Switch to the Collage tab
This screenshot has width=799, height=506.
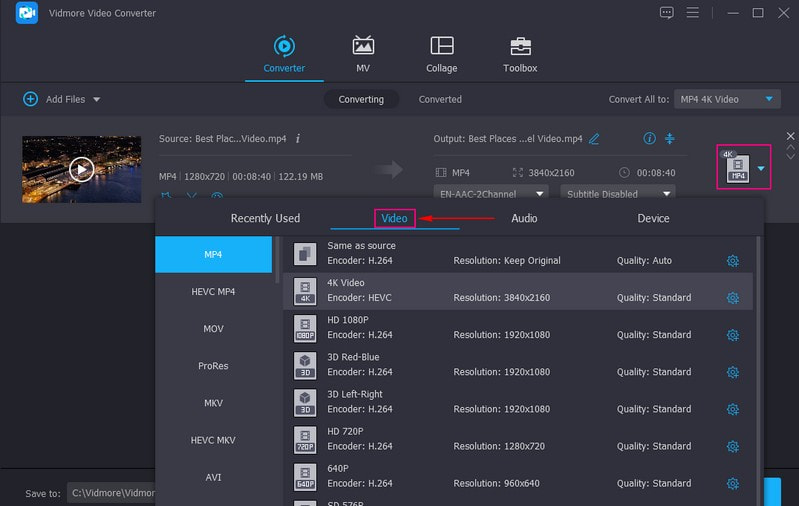point(441,55)
